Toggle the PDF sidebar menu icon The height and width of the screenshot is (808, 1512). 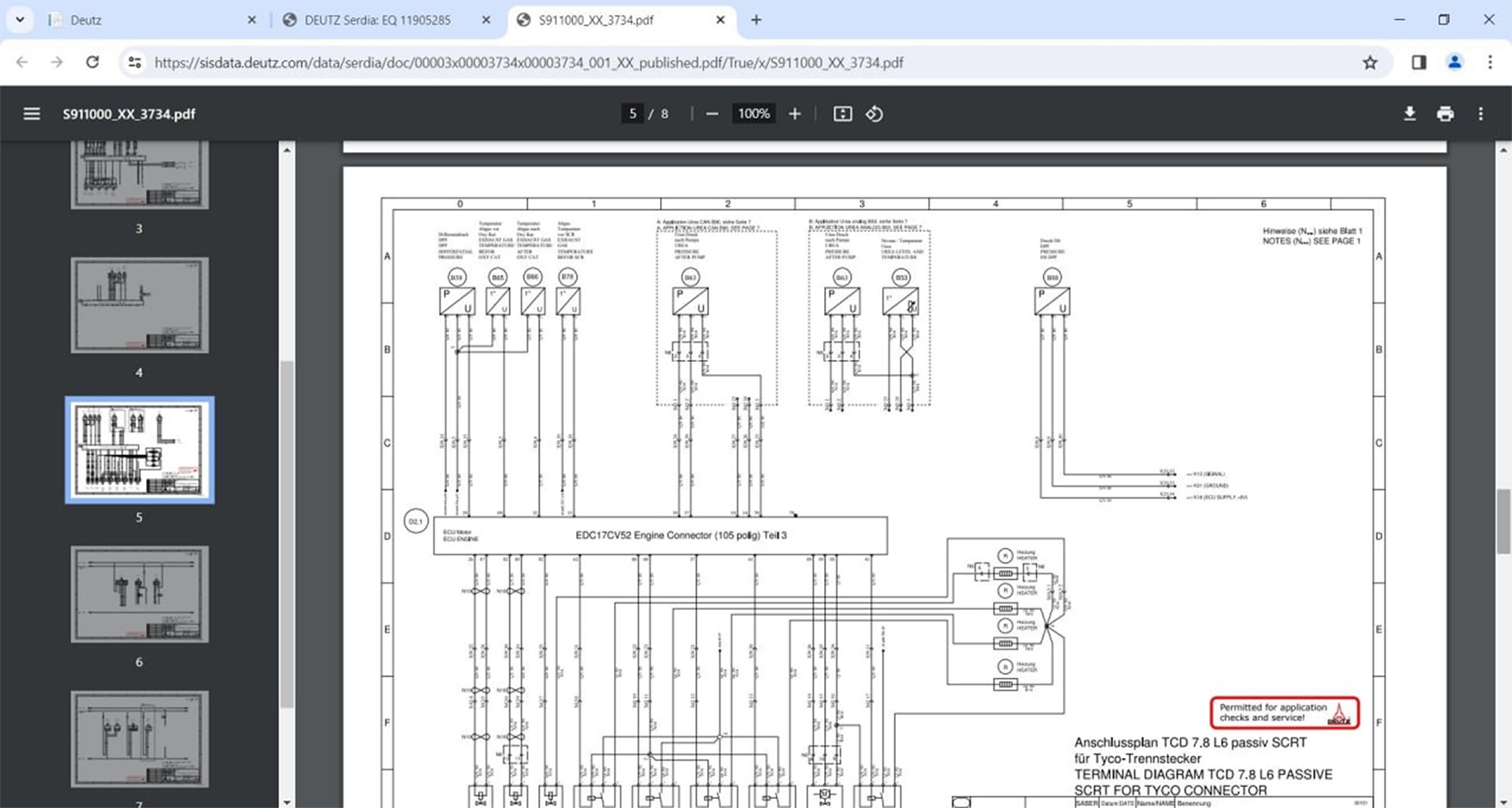coord(32,113)
